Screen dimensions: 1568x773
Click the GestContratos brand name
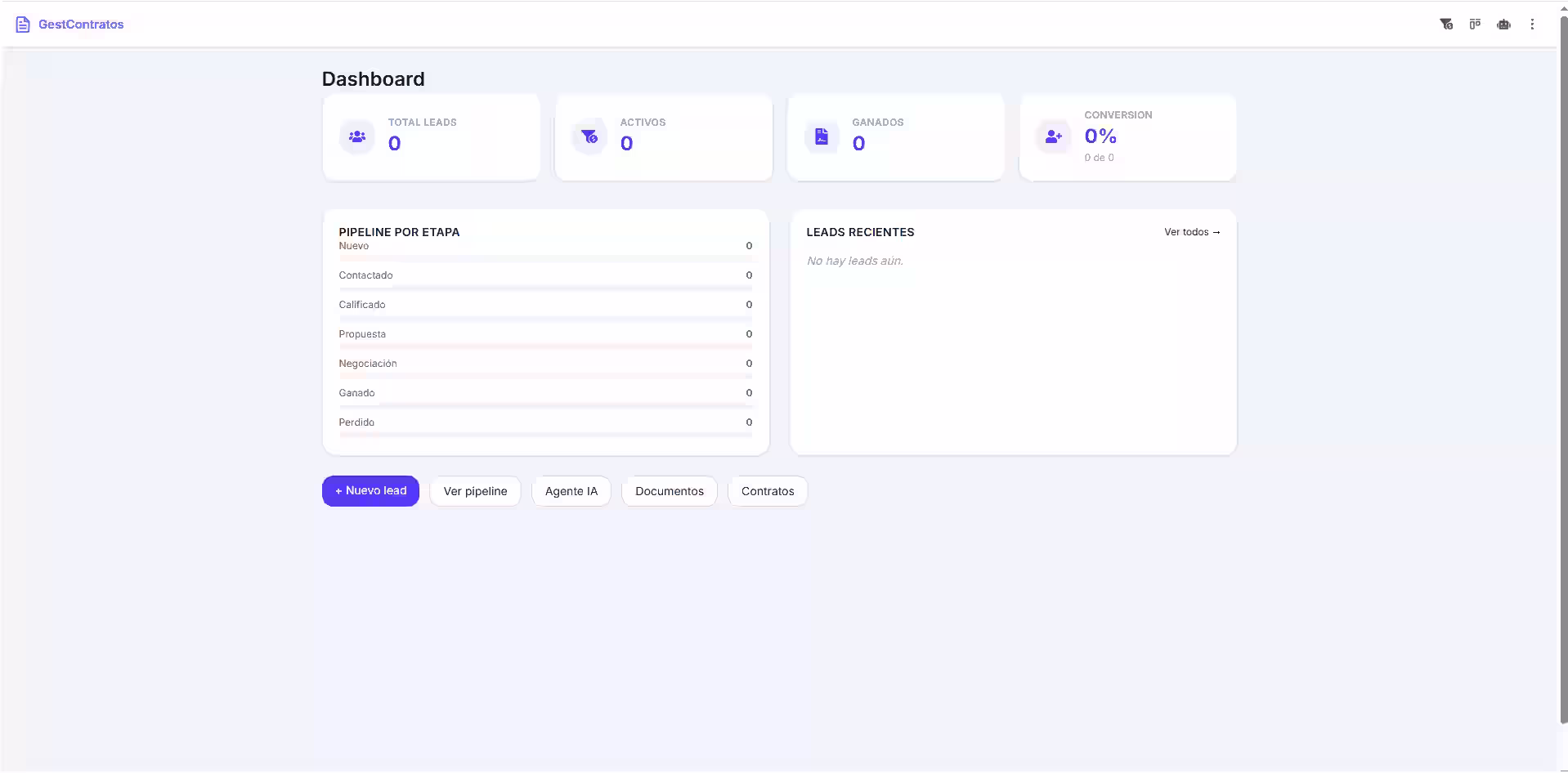81,25
